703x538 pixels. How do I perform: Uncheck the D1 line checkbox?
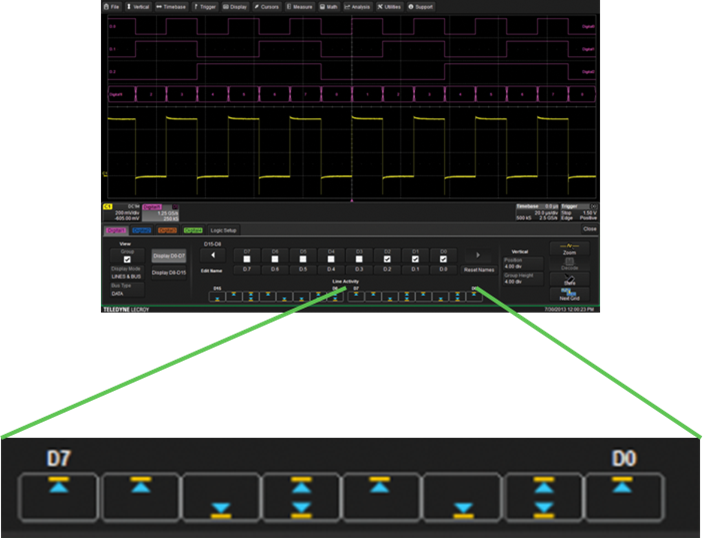tap(415, 259)
